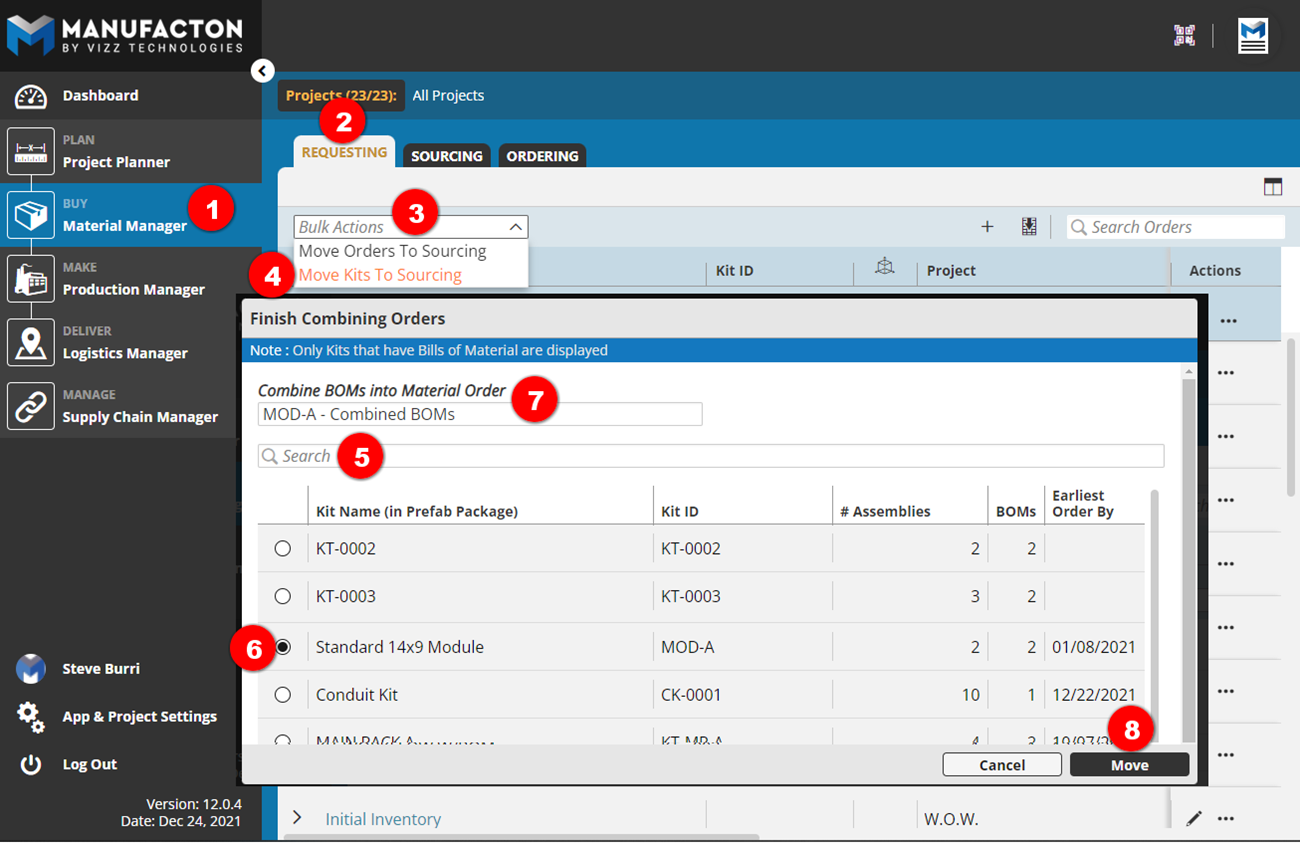This screenshot has width=1300, height=843.
Task: Switch to the SOURCING tab
Action: point(446,156)
